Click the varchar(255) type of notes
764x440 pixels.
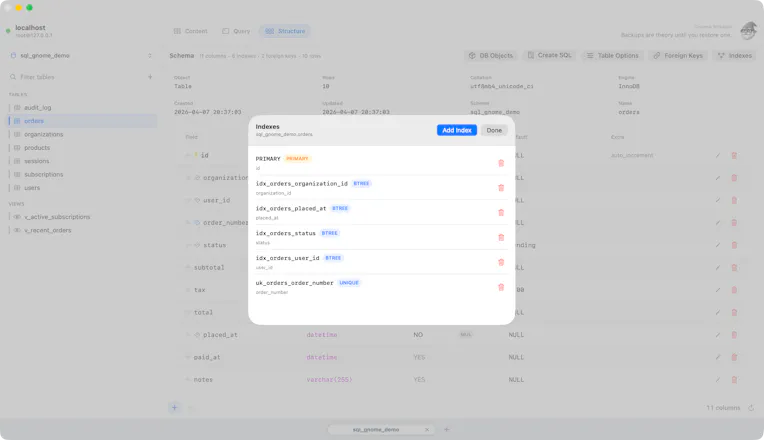(329, 380)
